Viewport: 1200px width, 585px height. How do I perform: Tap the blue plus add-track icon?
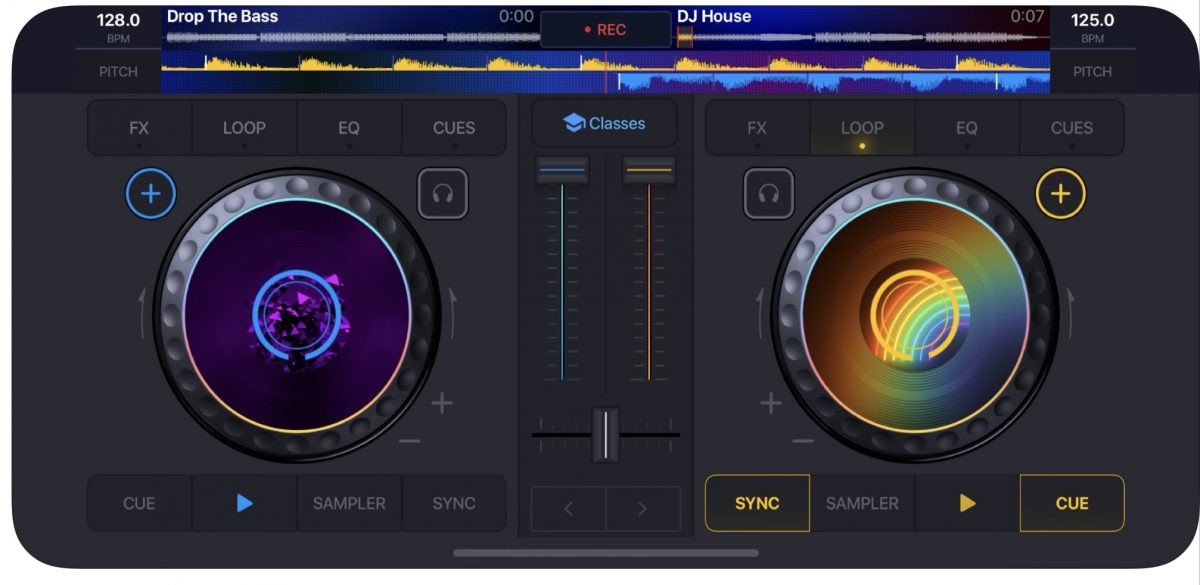pyautogui.click(x=151, y=194)
